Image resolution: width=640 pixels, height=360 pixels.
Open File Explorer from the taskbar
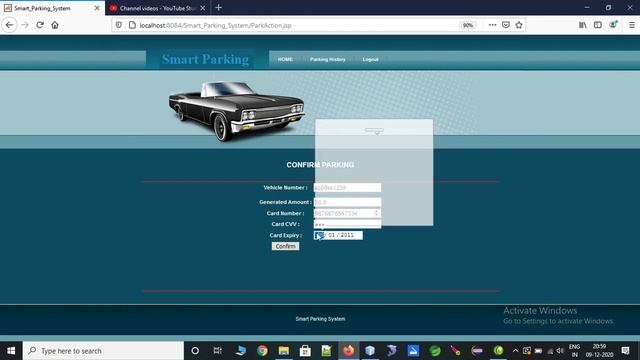pyautogui.click(x=284, y=351)
